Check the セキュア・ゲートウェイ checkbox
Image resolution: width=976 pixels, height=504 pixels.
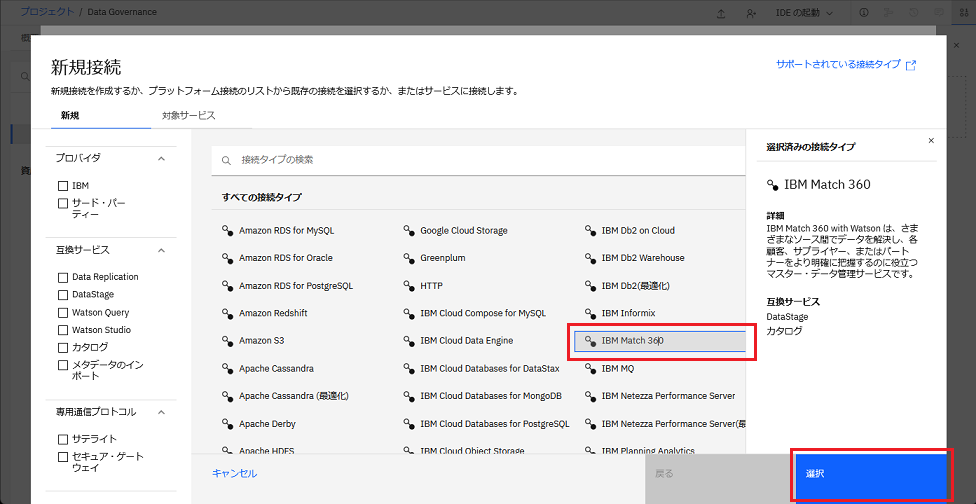pyautogui.click(x=62, y=457)
